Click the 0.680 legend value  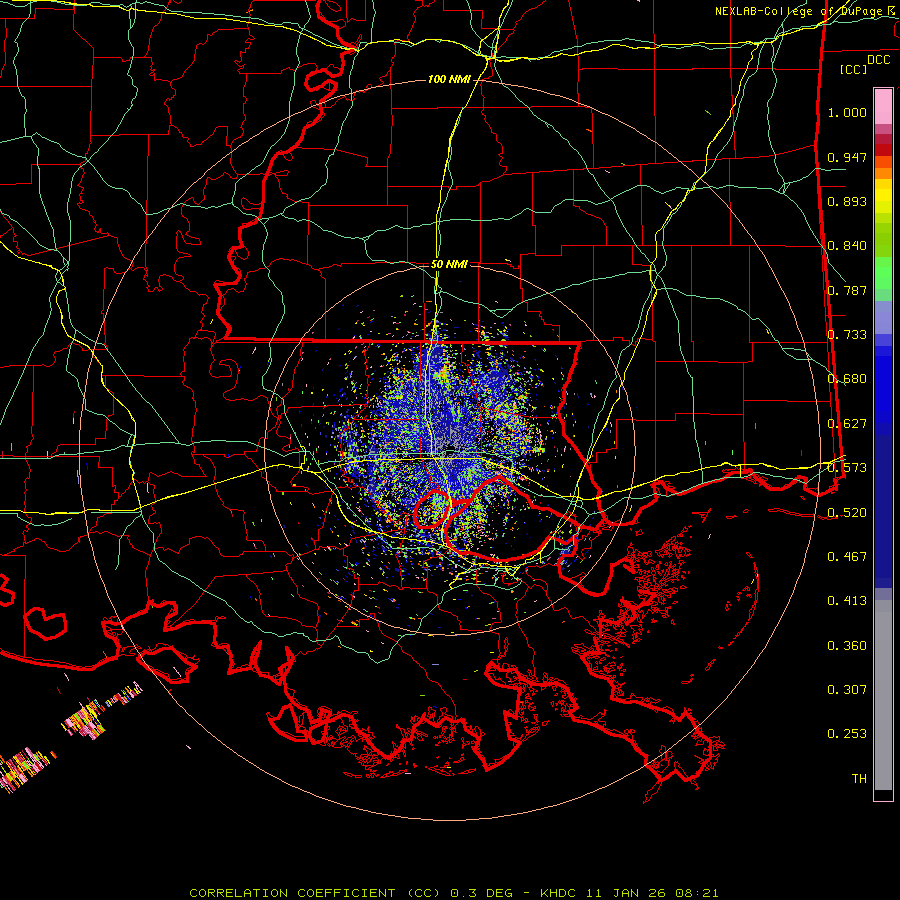click(847, 379)
